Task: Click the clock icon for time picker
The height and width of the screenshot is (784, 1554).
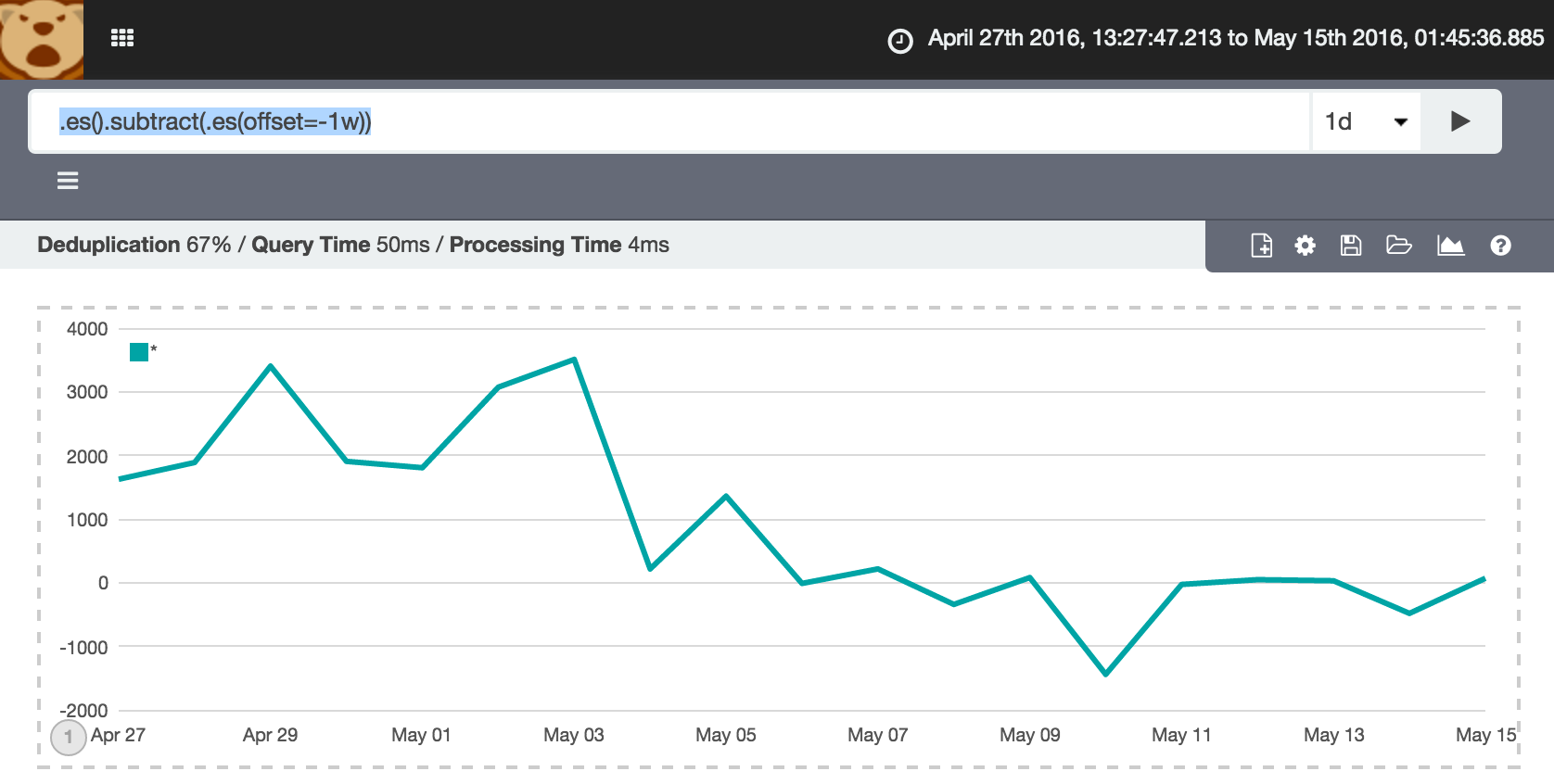Action: point(899,41)
